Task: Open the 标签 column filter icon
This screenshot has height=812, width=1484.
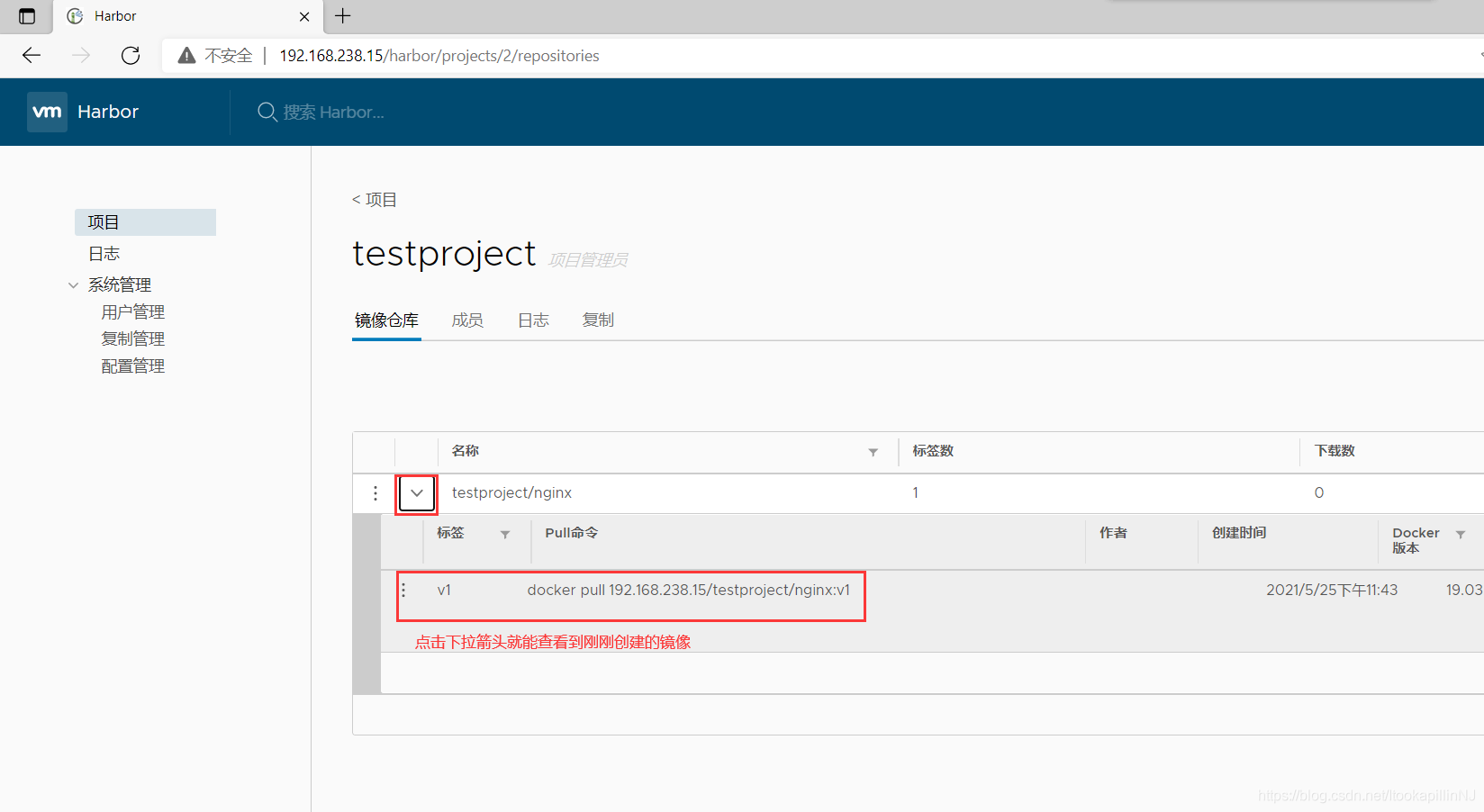Action: tap(505, 535)
